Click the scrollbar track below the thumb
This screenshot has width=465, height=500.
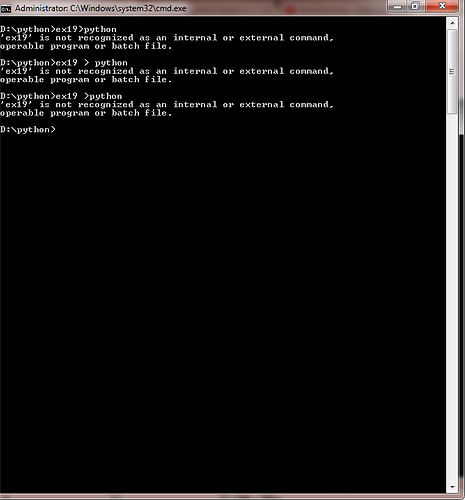(x=452, y=298)
